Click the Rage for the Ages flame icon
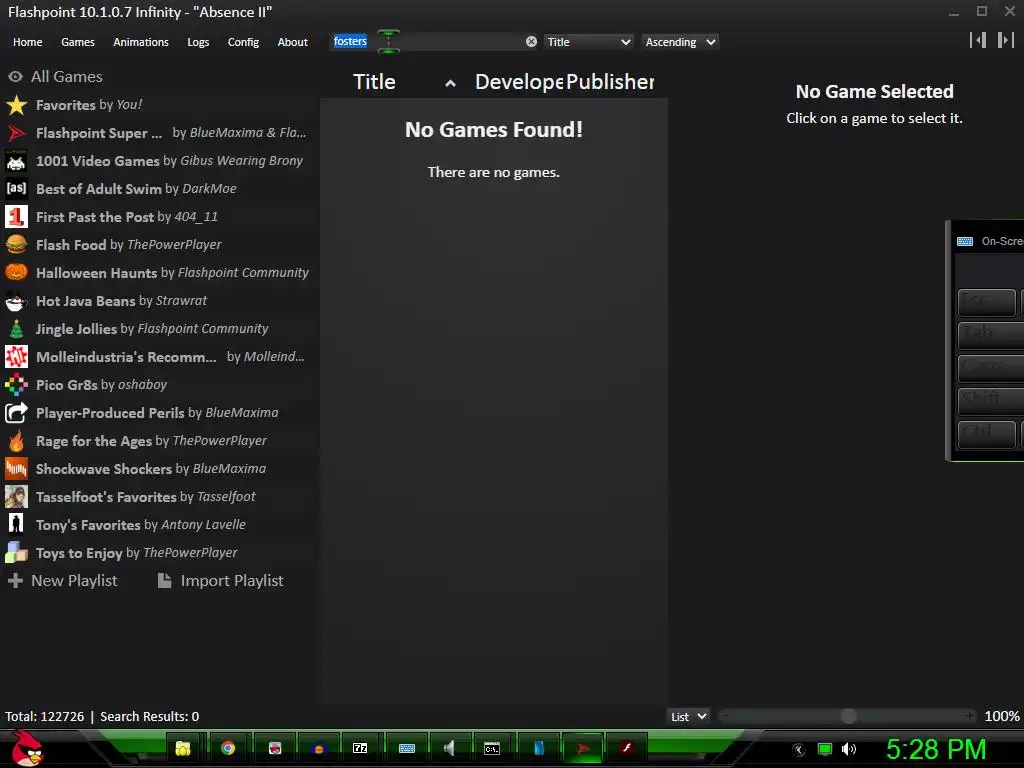Viewport: 1024px width, 768px height. 16,441
